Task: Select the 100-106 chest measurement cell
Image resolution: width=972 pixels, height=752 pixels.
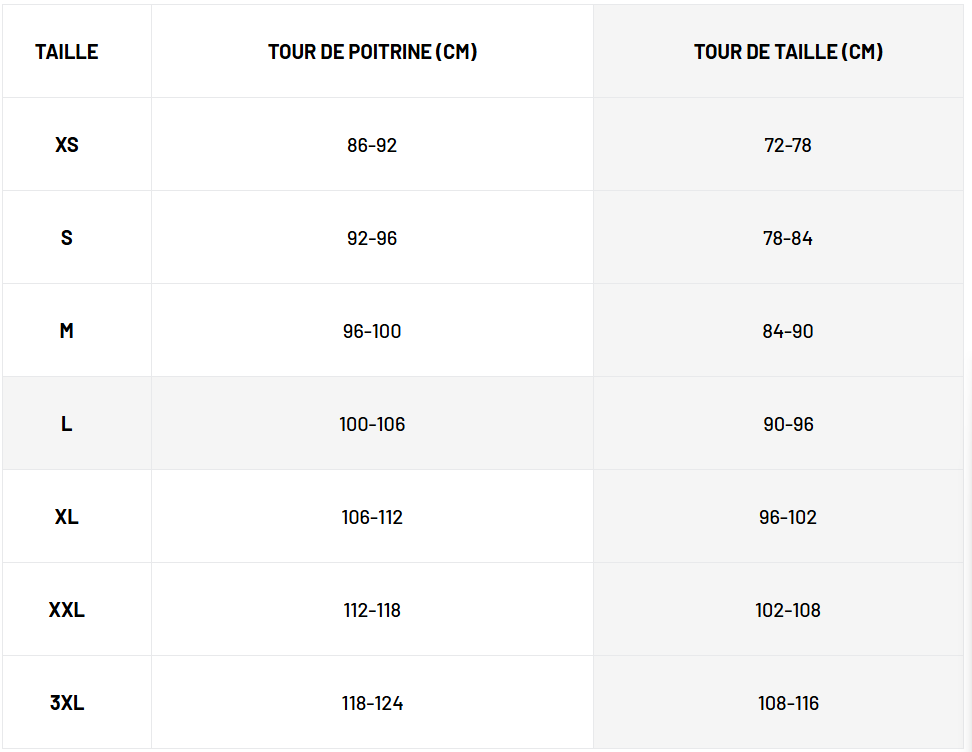Action: tap(372, 424)
